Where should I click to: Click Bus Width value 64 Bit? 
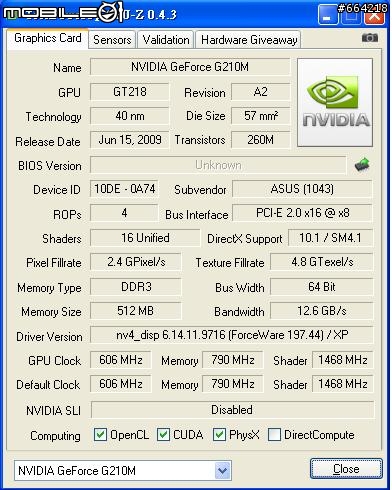point(322,287)
